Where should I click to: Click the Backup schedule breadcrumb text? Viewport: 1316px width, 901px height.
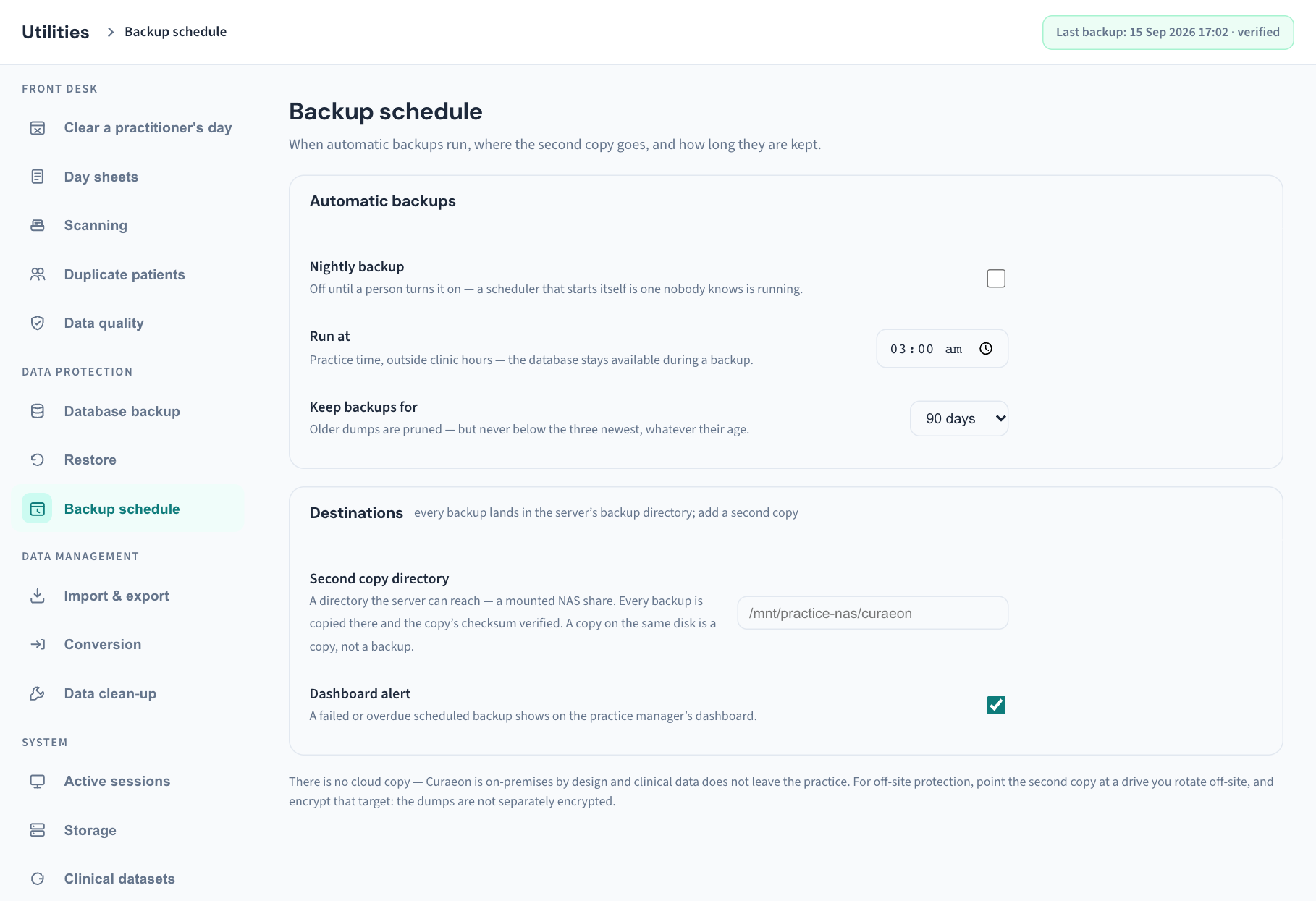coord(175,32)
